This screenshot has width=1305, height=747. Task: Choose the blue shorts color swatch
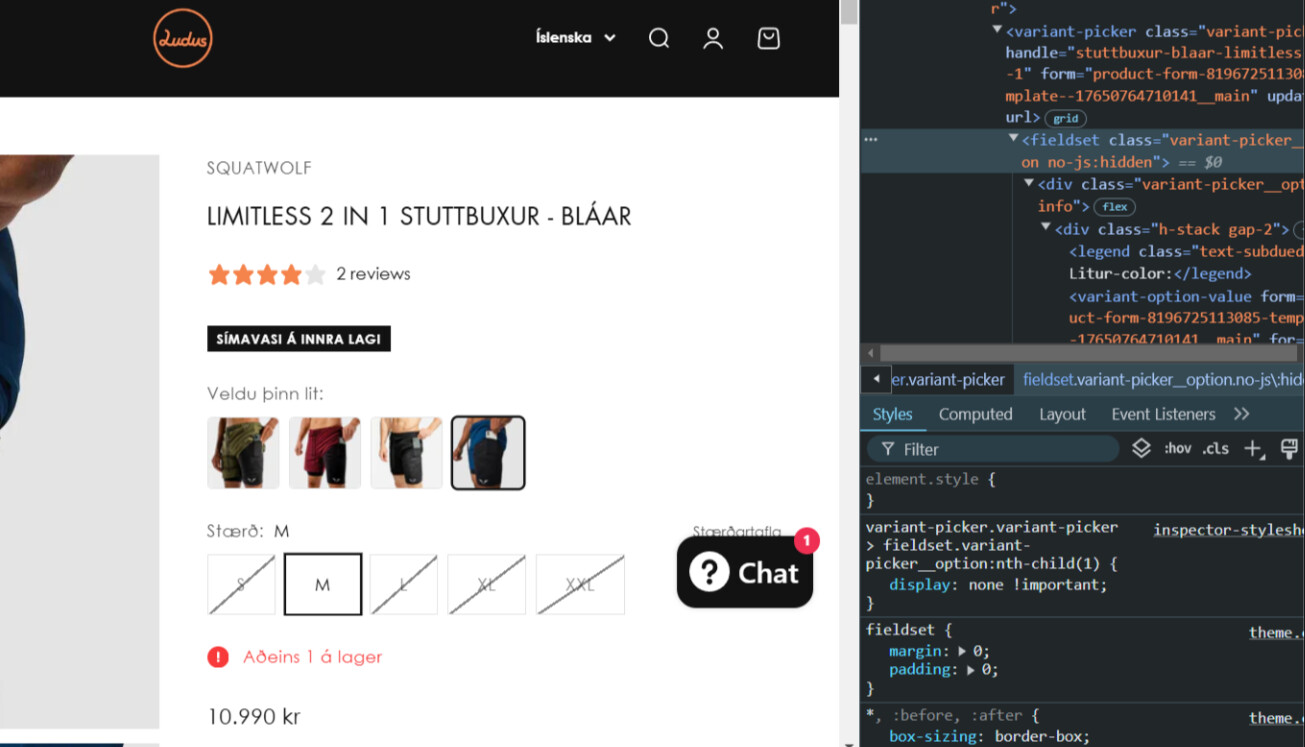coord(488,453)
